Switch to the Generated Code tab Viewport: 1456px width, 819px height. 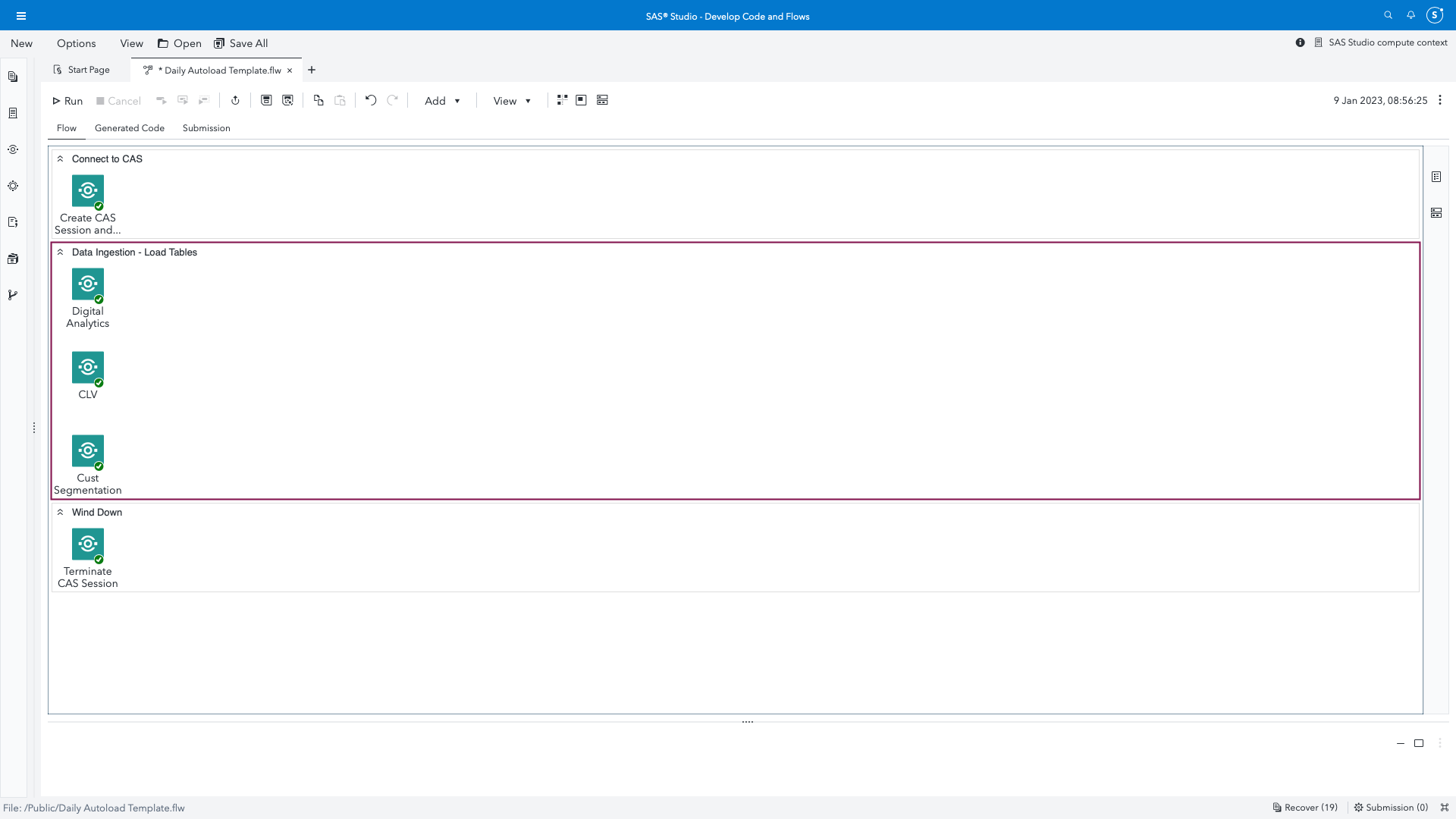tap(129, 128)
